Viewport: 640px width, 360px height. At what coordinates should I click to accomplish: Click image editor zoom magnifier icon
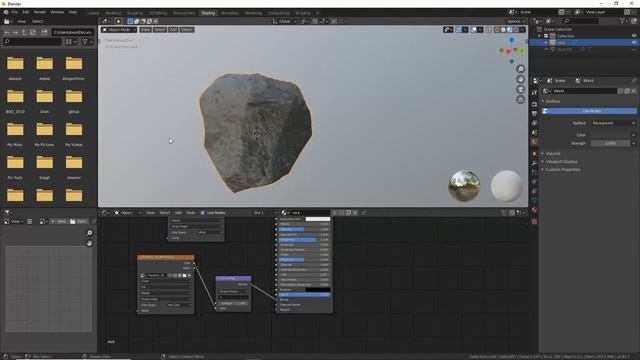89,233
